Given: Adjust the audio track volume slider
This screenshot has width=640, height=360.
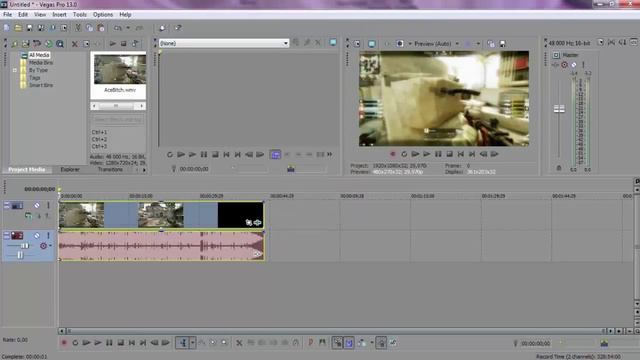Looking at the screenshot, I should [24, 246].
